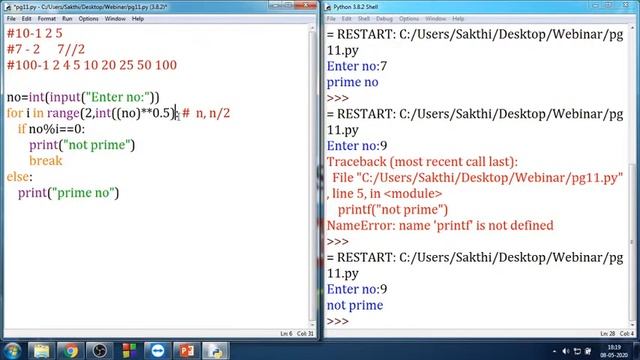The height and width of the screenshot is (360, 640).
Task: Open the Edit menu in Python Shell
Action: click(347, 19)
